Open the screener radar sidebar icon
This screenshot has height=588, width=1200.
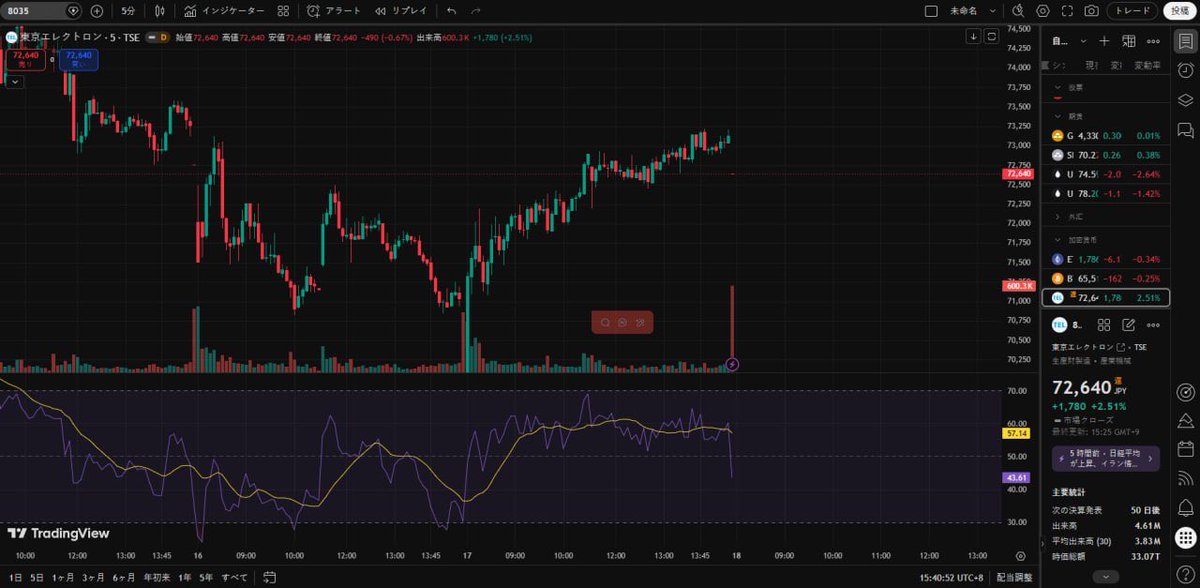[1186, 391]
